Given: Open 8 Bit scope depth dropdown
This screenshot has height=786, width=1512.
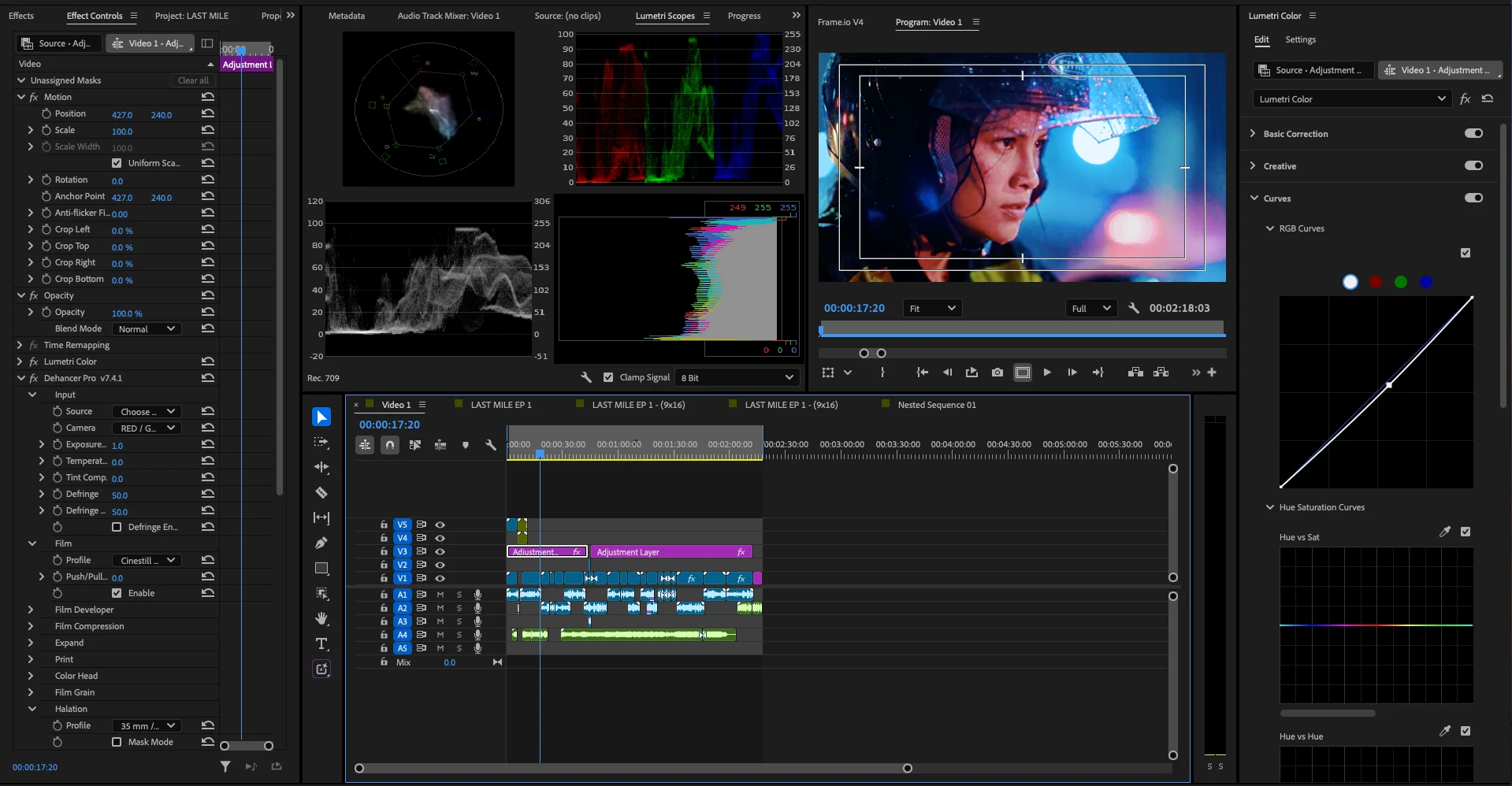Looking at the screenshot, I should 737,377.
